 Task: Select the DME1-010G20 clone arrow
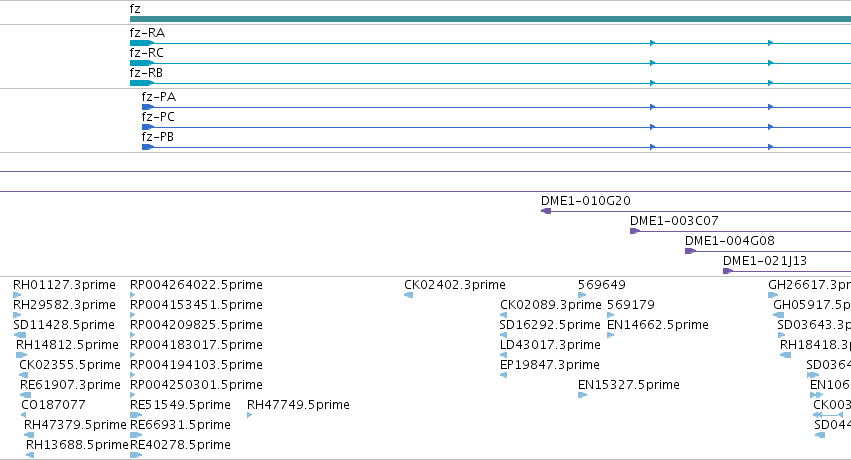click(x=546, y=211)
